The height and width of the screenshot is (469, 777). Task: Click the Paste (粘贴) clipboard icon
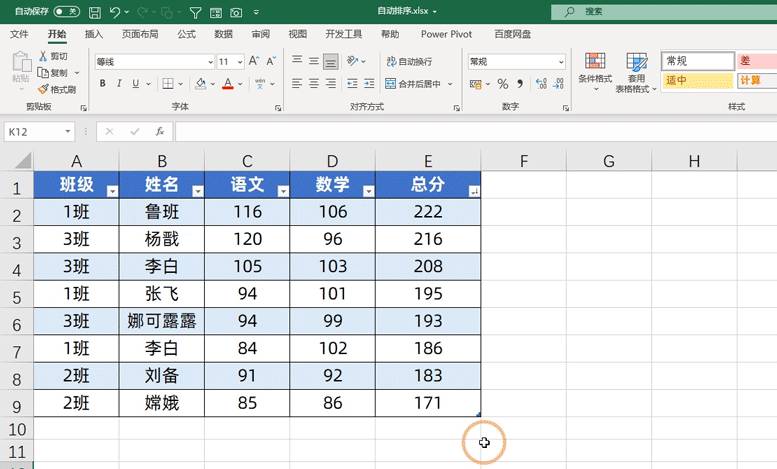(21, 61)
